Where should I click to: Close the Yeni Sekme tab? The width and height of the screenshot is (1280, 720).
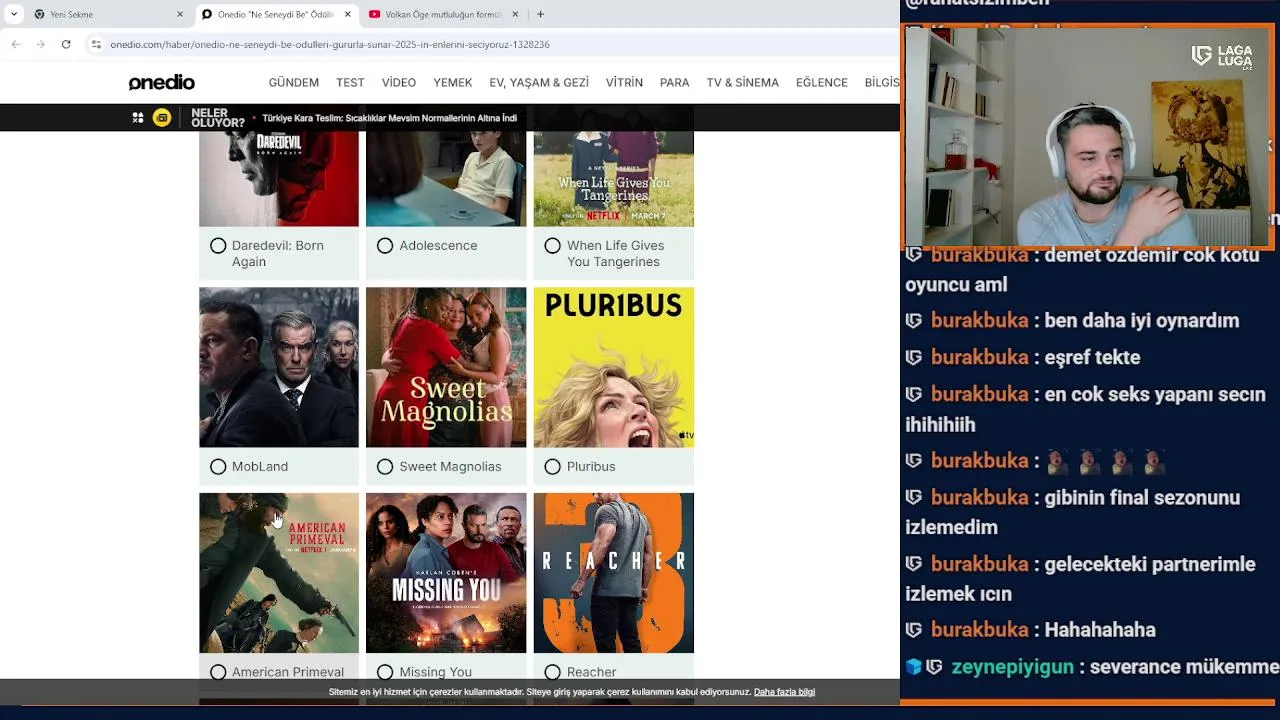[x=180, y=14]
